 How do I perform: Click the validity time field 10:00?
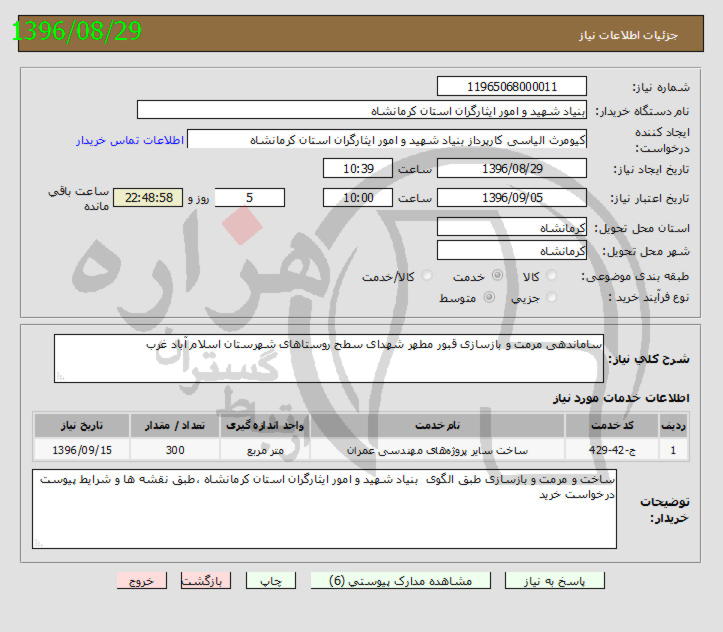click(x=358, y=198)
